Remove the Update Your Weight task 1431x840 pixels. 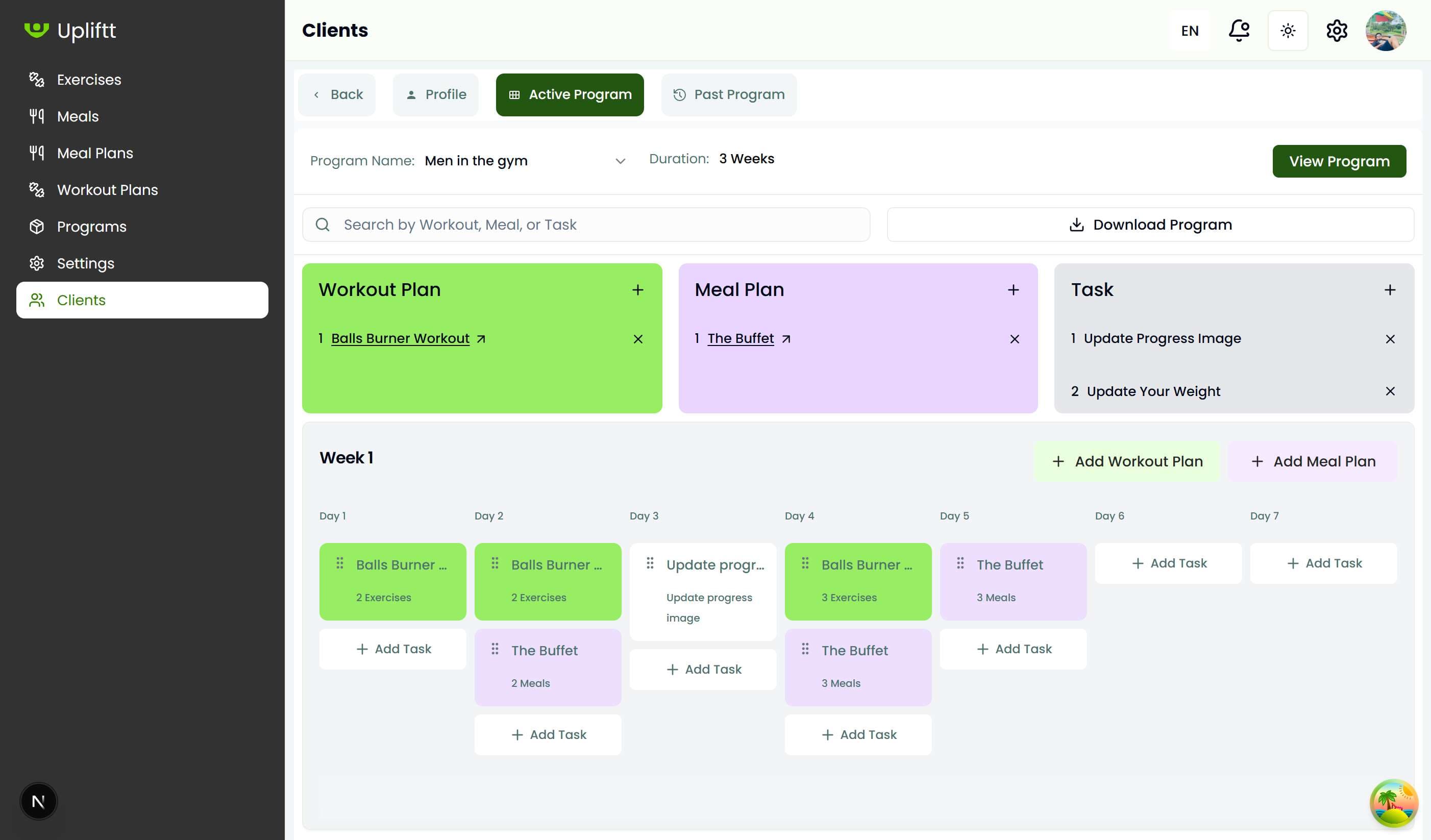pos(1391,391)
